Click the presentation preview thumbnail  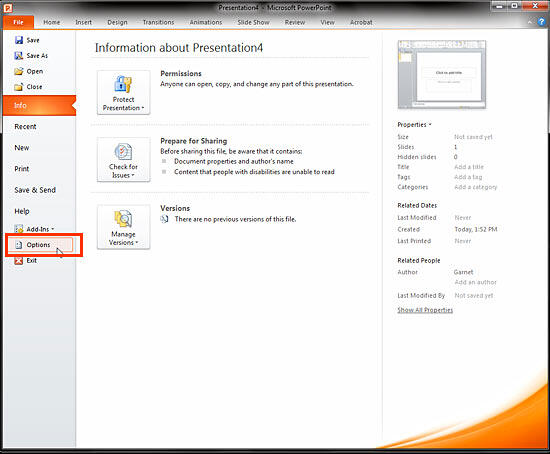(442, 74)
